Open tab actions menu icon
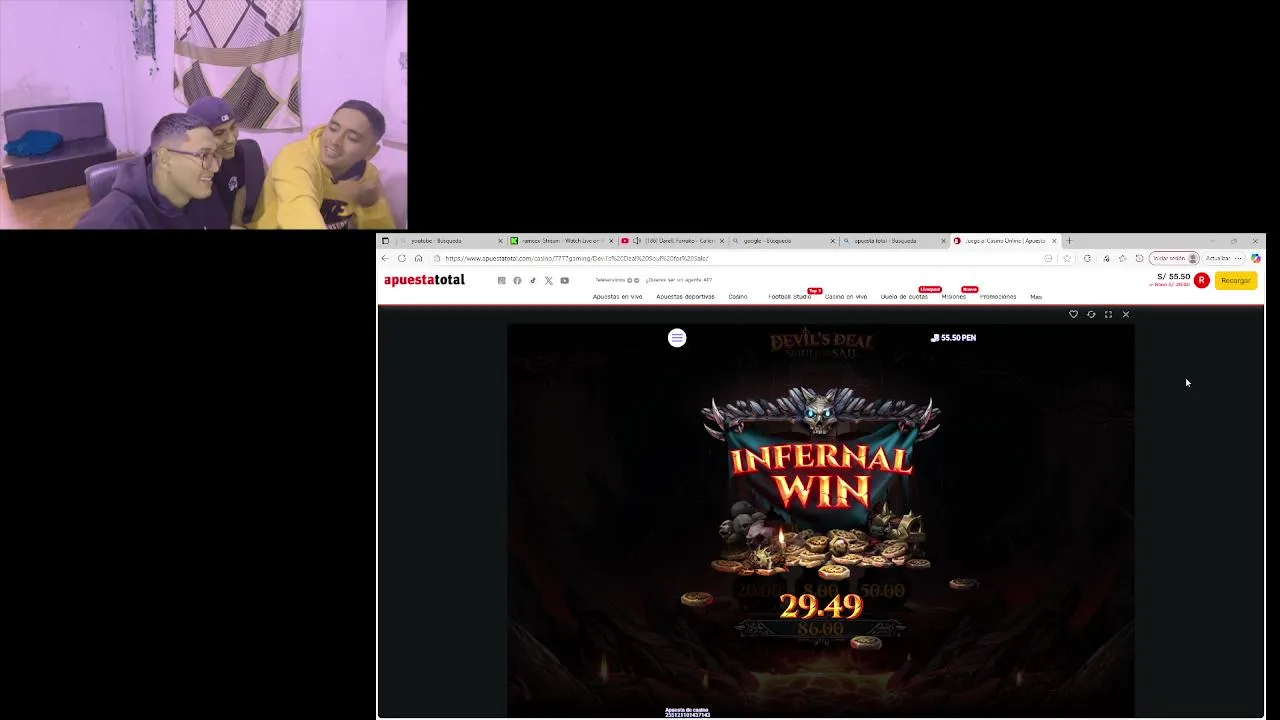 [385, 241]
